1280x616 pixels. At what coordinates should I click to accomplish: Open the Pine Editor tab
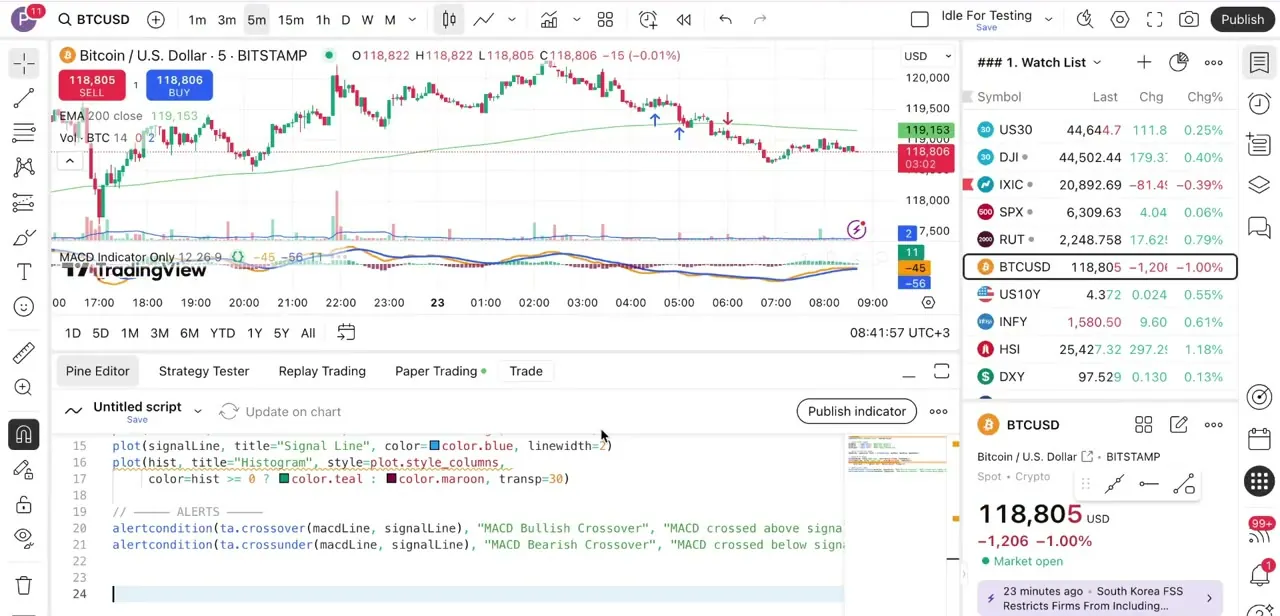97,371
